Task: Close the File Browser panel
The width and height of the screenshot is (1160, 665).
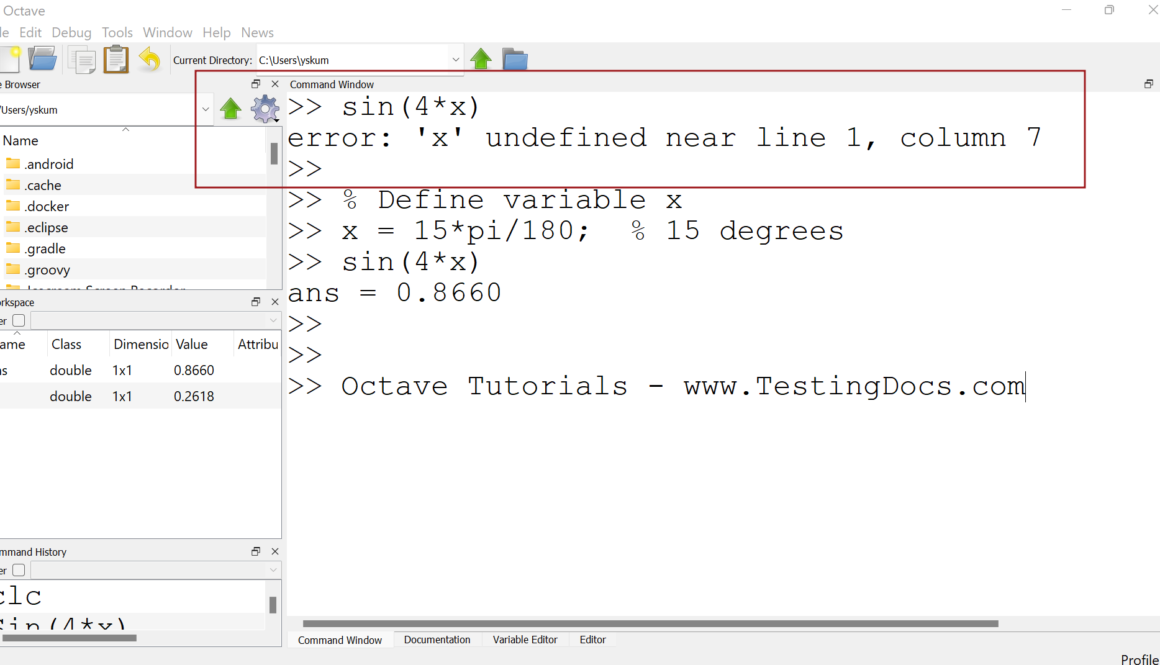Action: pos(275,84)
